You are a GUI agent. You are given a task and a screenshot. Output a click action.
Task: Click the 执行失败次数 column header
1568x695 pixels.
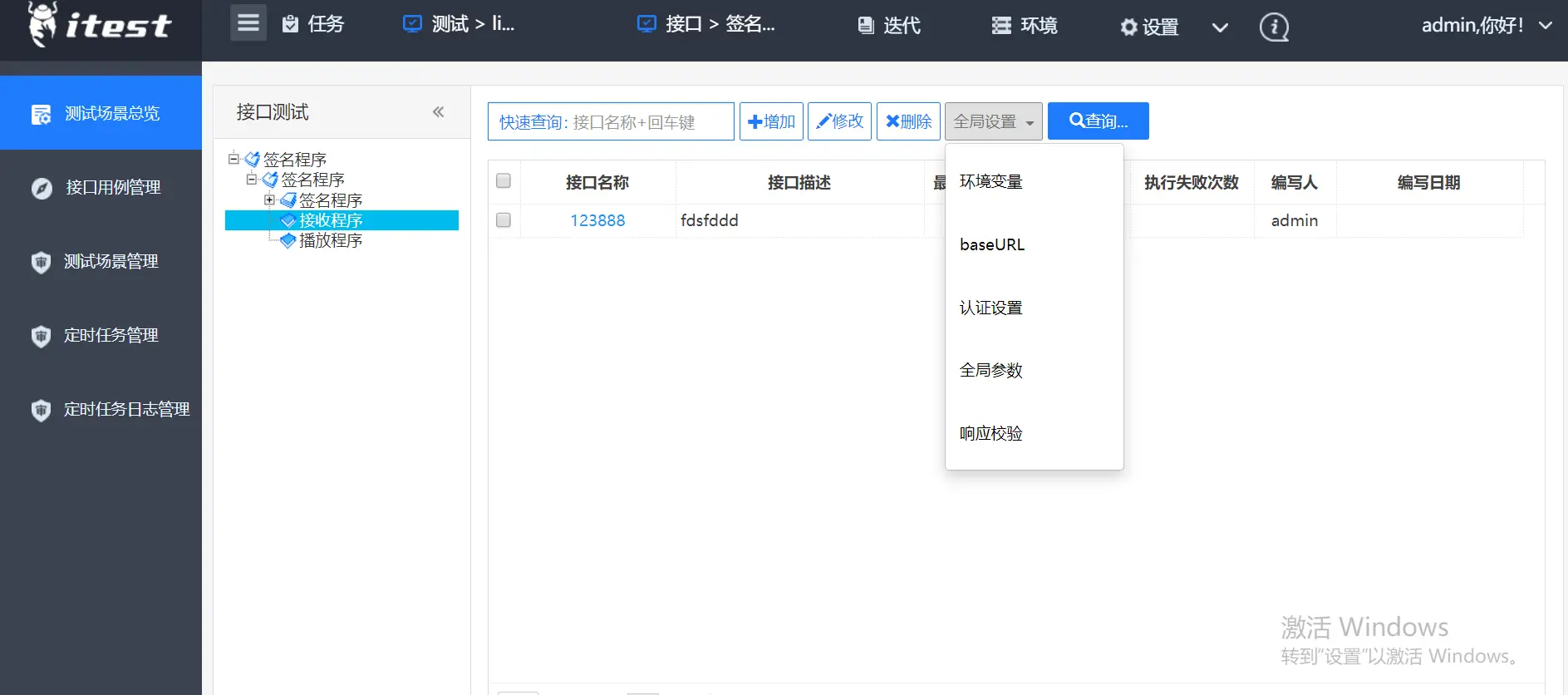[x=1192, y=182]
